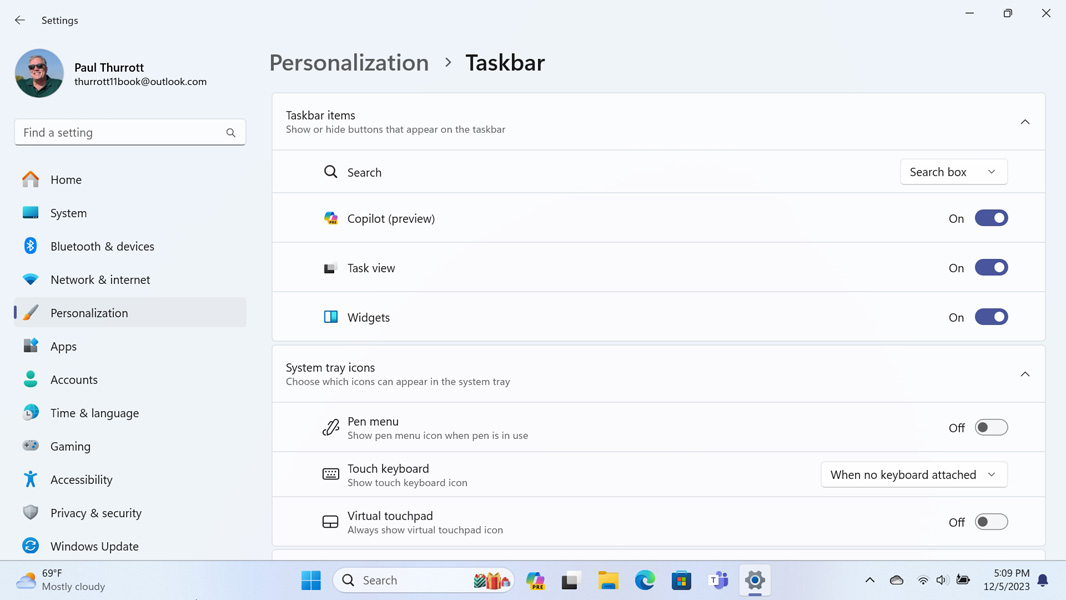This screenshot has width=1066, height=600.
Task: Disable the Task view toggle
Action: [x=991, y=268]
